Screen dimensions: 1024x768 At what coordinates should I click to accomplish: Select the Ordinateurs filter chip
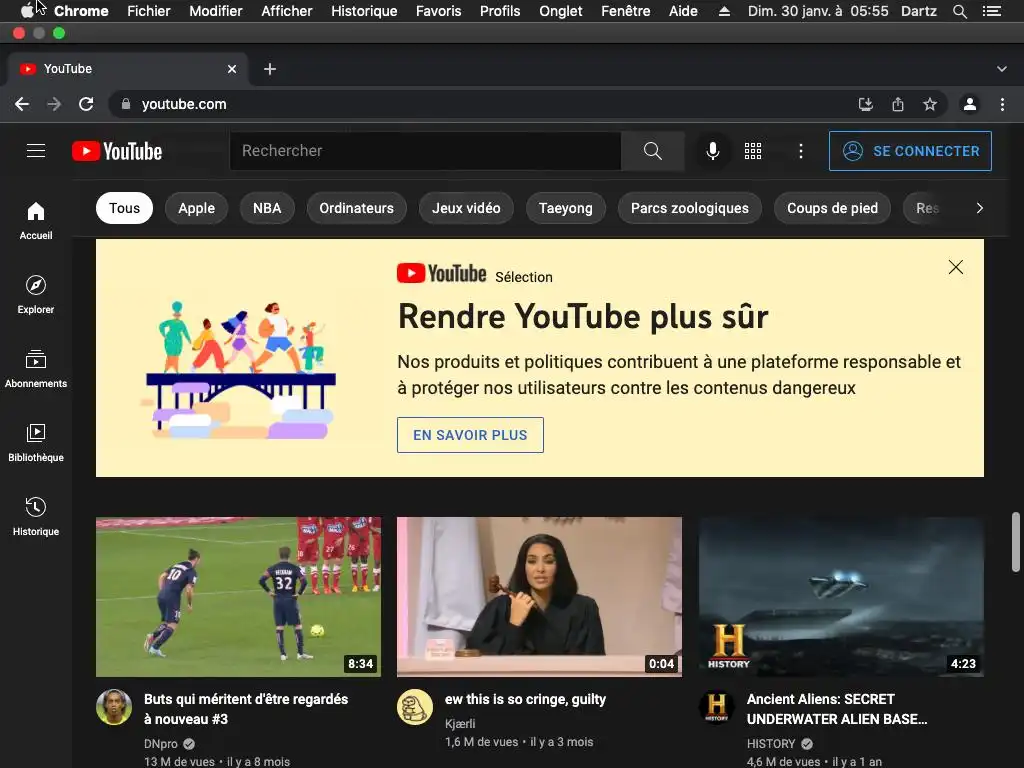pos(357,208)
